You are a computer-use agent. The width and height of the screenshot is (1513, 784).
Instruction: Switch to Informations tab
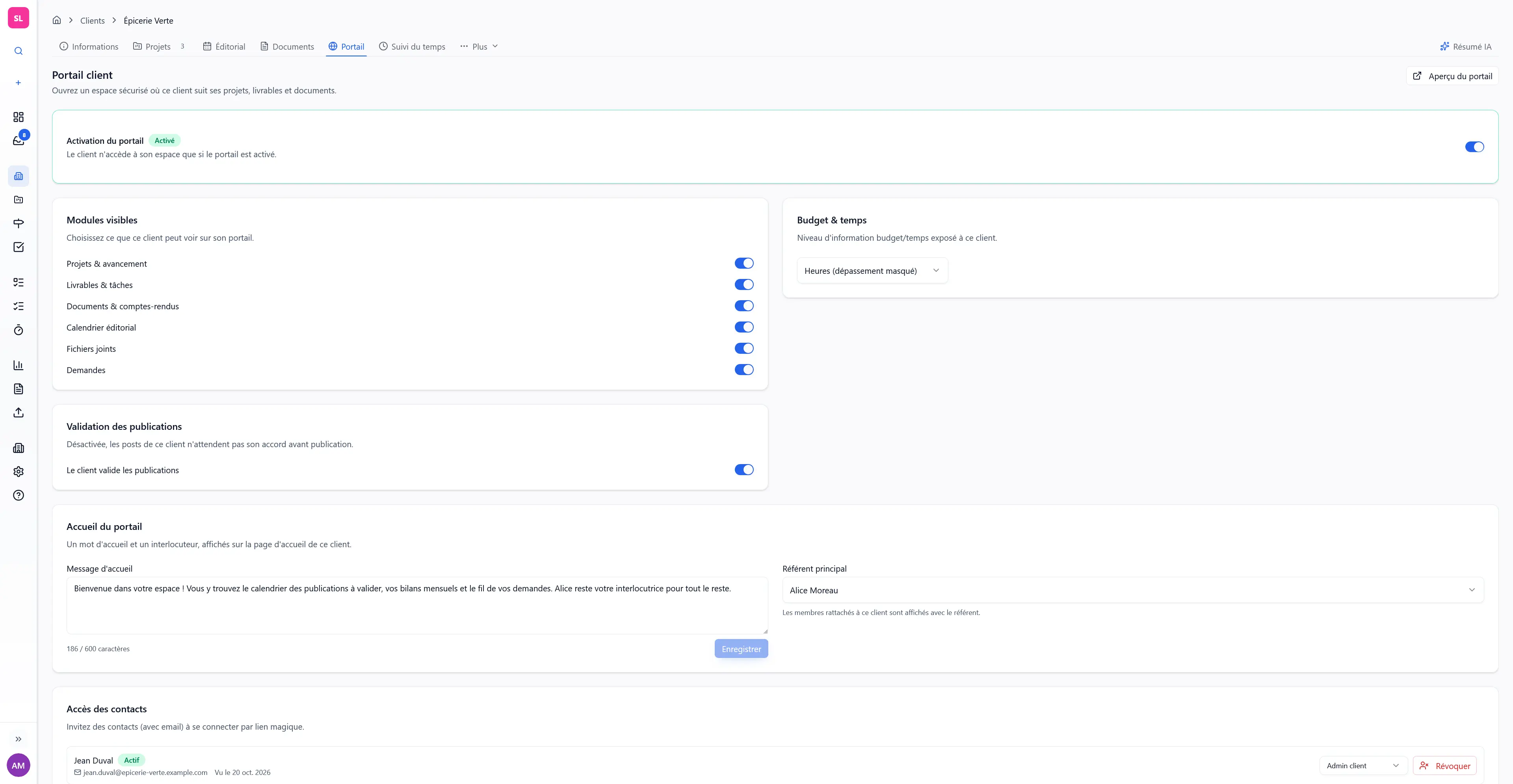tap(89, 46)
